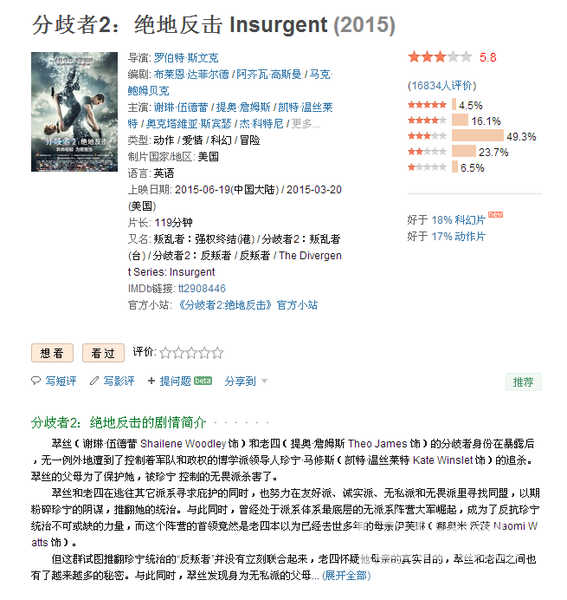Open the 分享到 dropdown arrow
This screenshot has width=567, height=600.
point(264,381)
